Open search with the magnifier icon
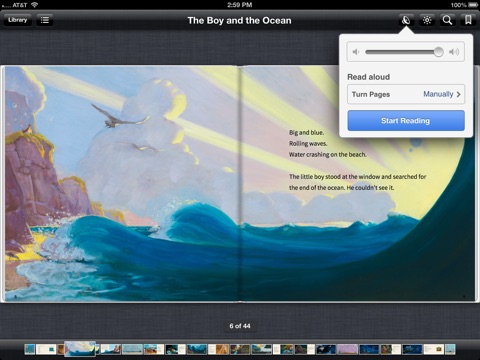Screen dimensions: 480x360 pos(447,20)
